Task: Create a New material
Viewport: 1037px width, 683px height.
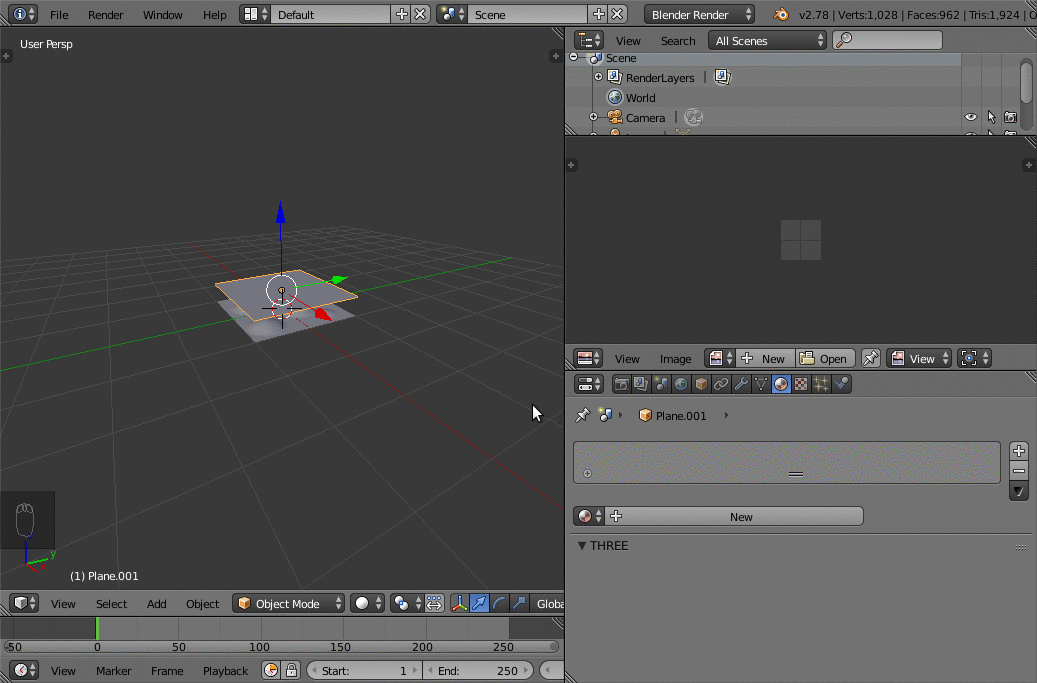Action: 734,516
